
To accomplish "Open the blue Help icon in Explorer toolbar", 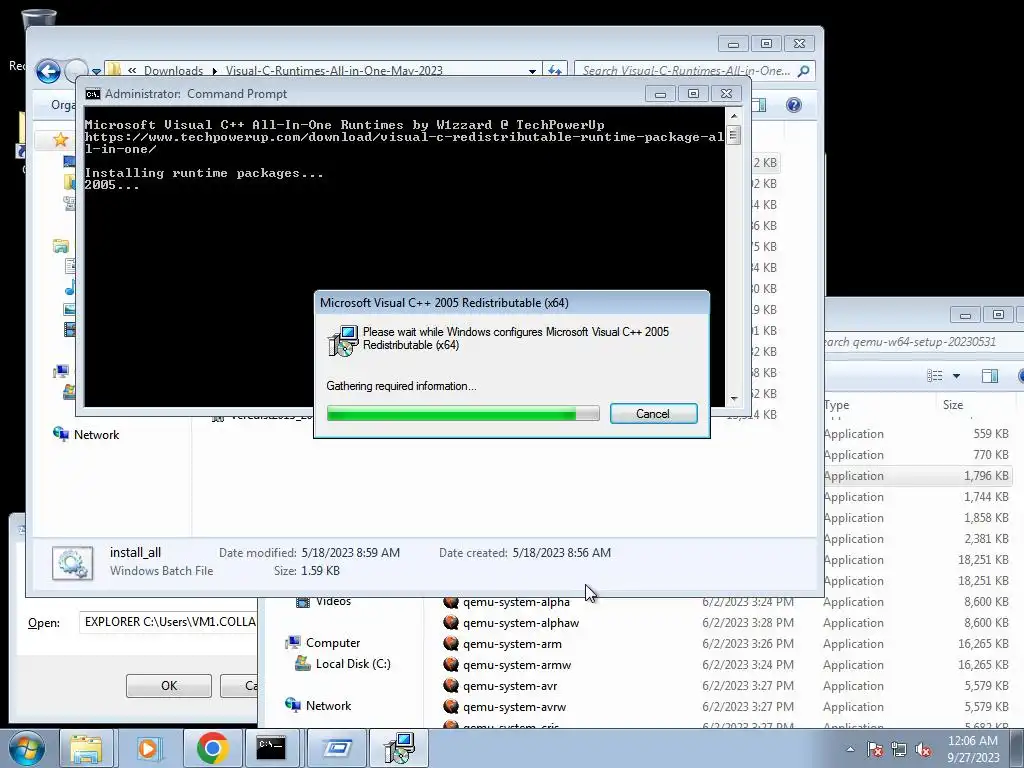I will (x=793, y=104).
